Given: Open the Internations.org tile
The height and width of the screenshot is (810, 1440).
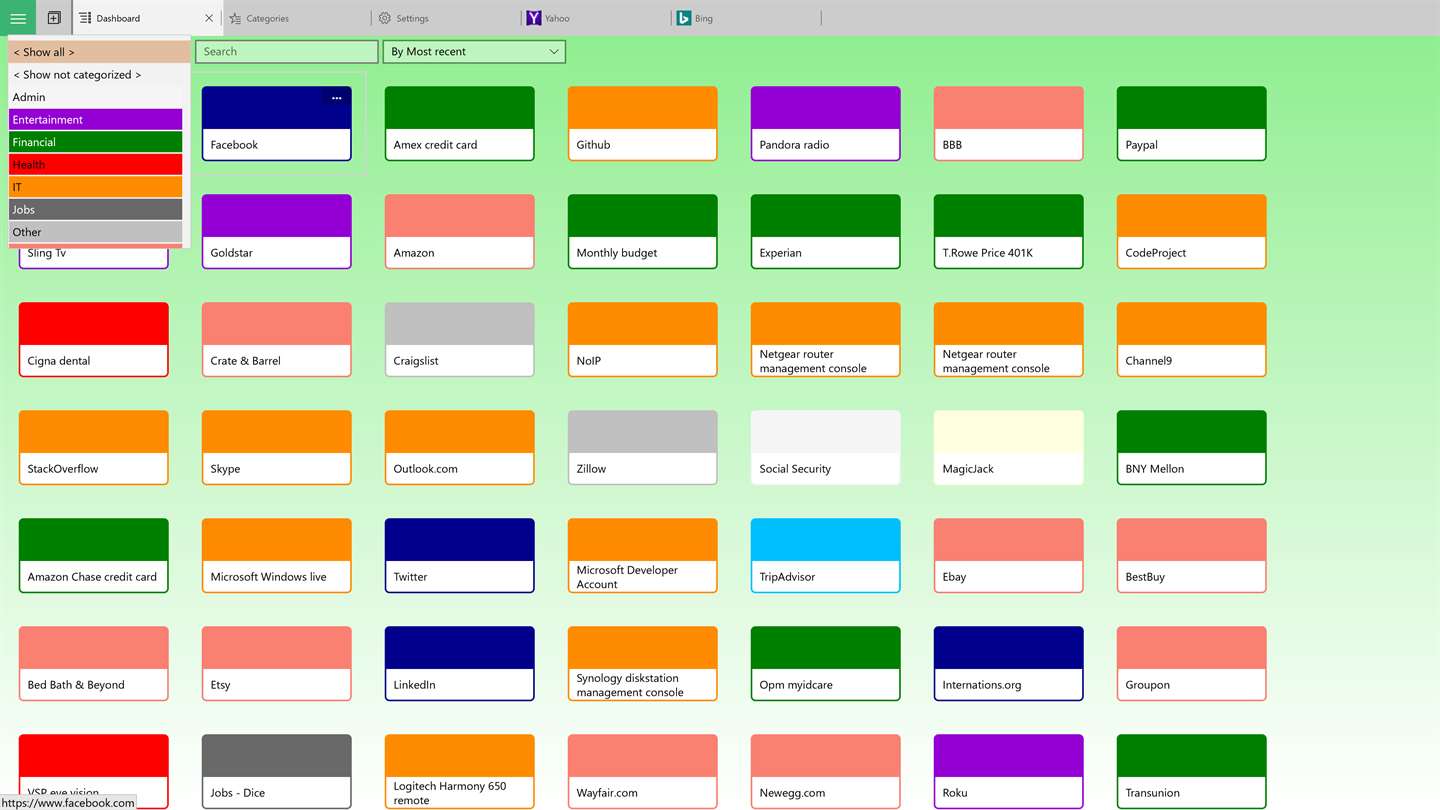Looking at the screenshot, I should click(1008, 663).
